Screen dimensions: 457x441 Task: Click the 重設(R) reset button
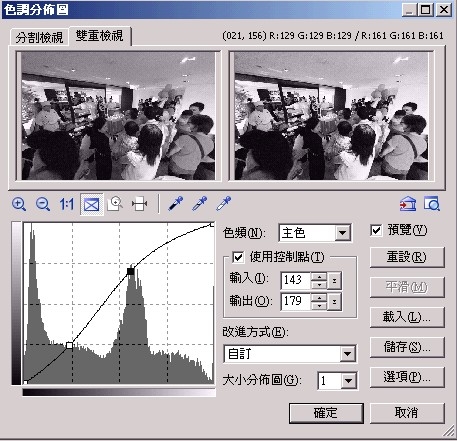click(407, 257)
